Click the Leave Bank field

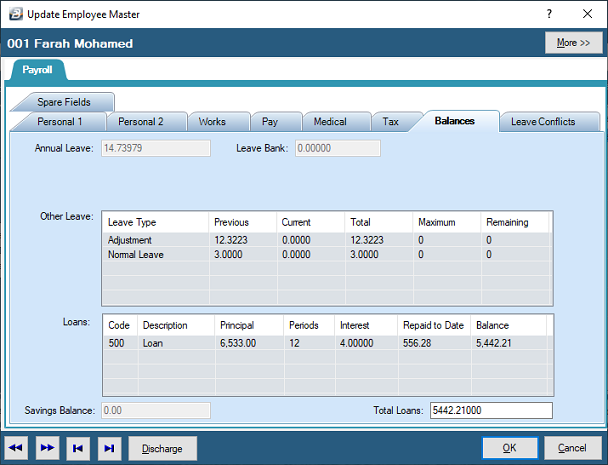pos(338,148)
